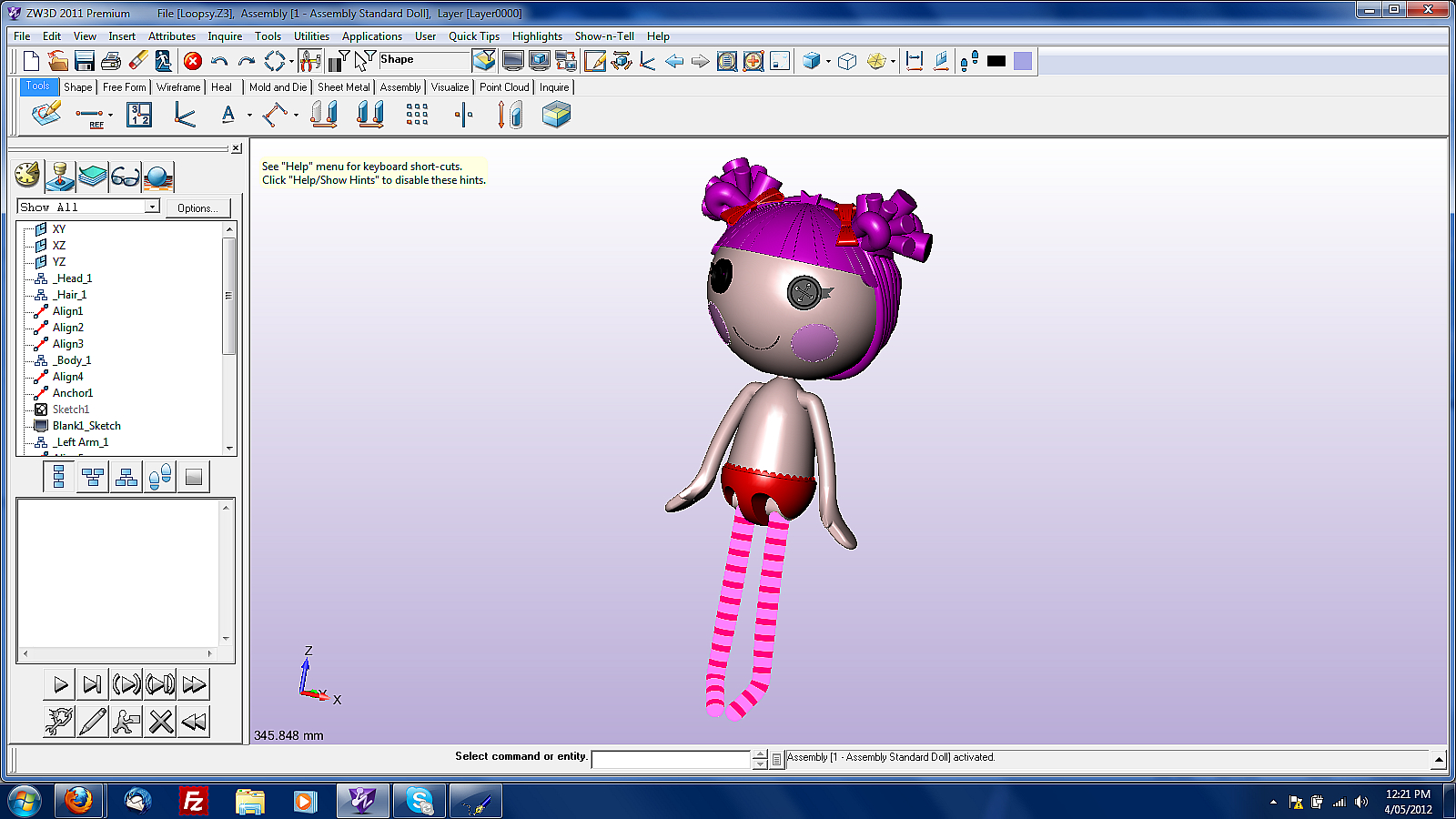This screenshot has width=1456, height=819.
Task: Click the pattern array dots icon
Action: pyautogui.click(x=417, y=115)
